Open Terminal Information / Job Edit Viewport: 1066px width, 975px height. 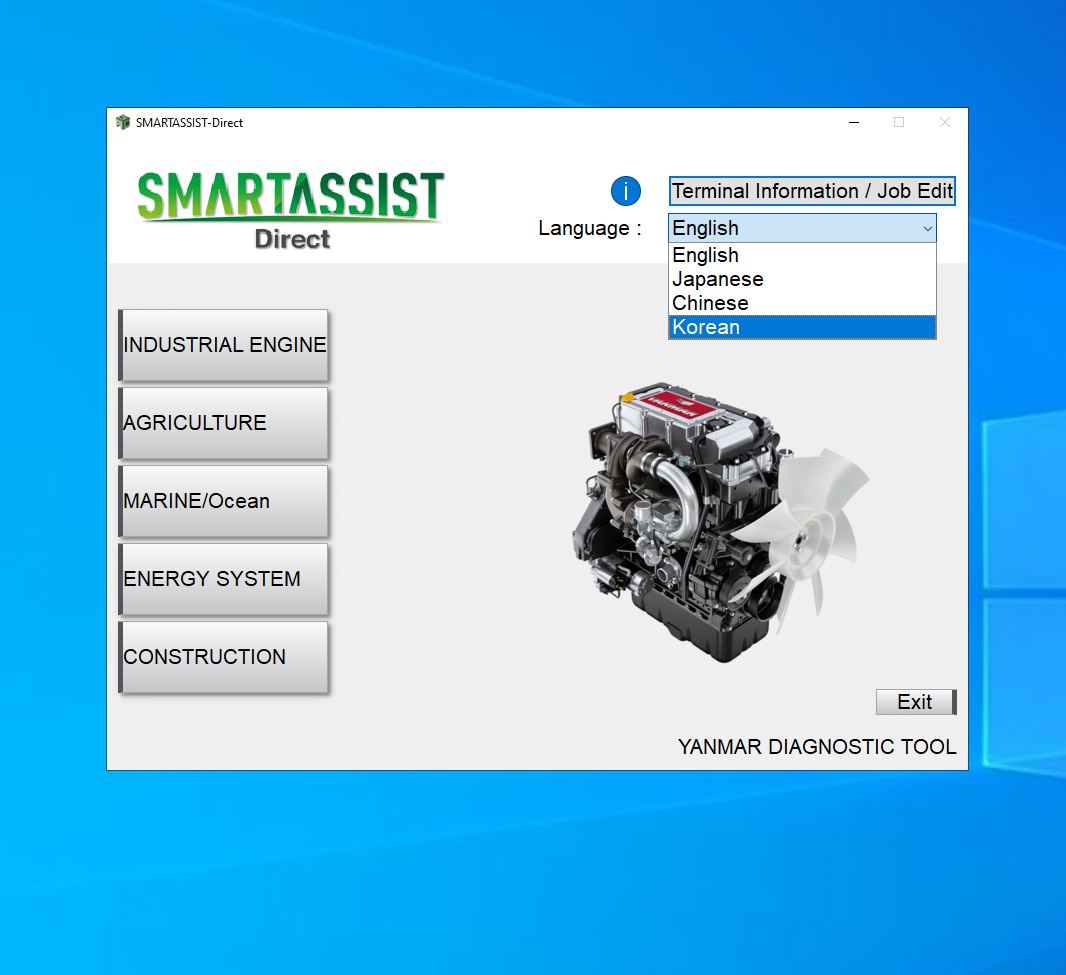pos(811,191)
